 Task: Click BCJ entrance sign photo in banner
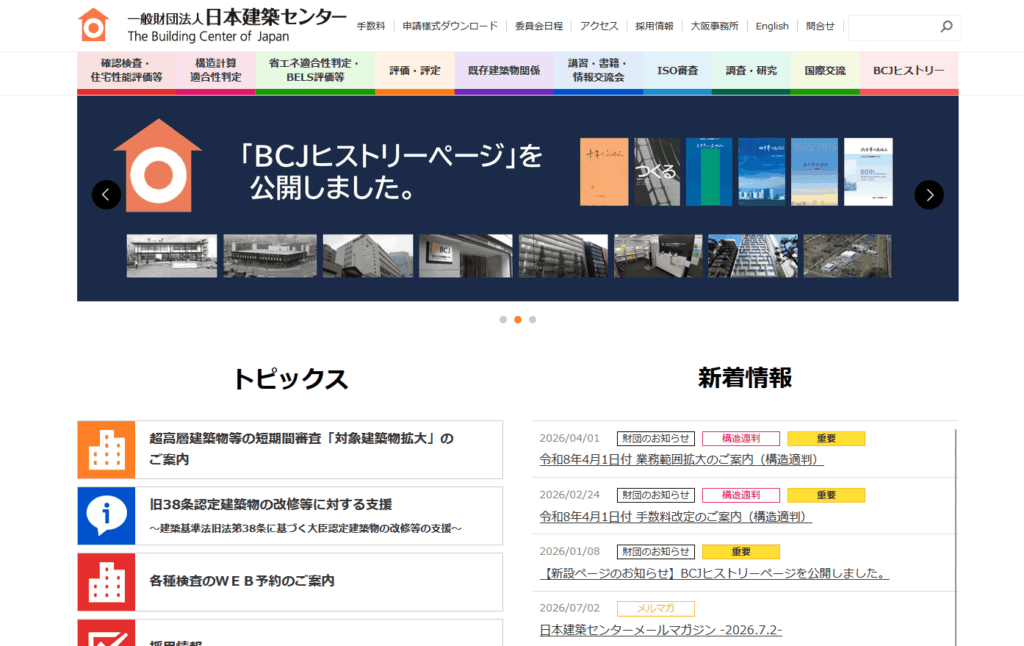click(466, 256)
